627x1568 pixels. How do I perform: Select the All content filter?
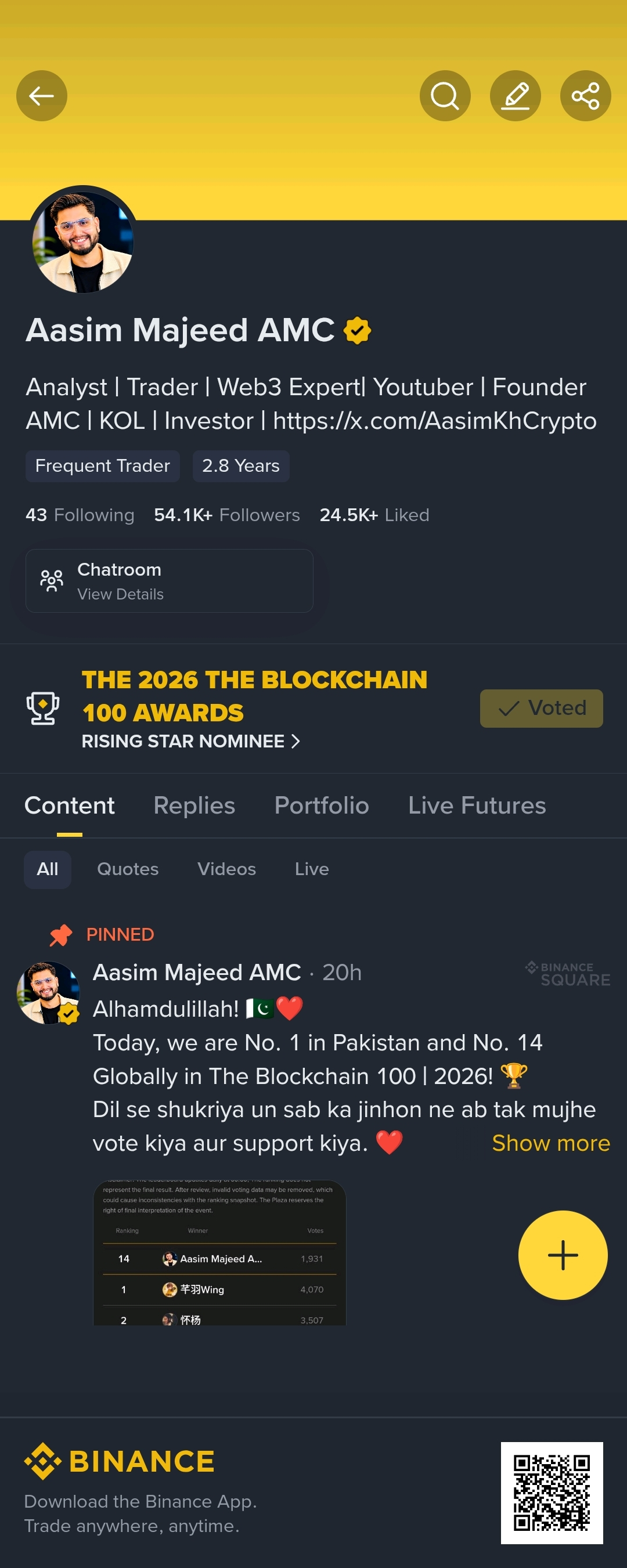[x=48, y=869]
